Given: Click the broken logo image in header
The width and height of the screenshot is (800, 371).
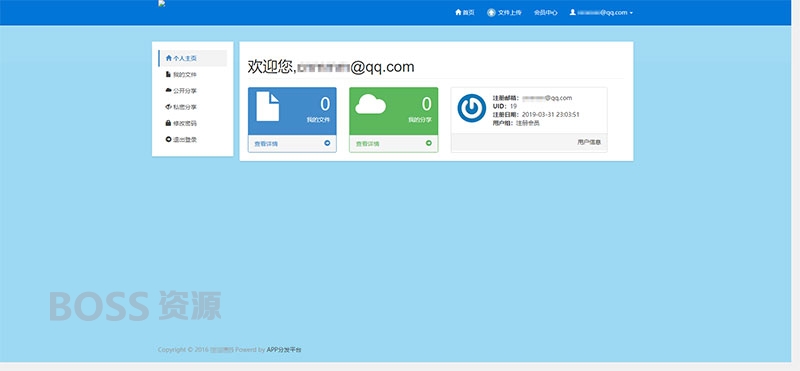Looking at the screenshot, I should (162, 4).
